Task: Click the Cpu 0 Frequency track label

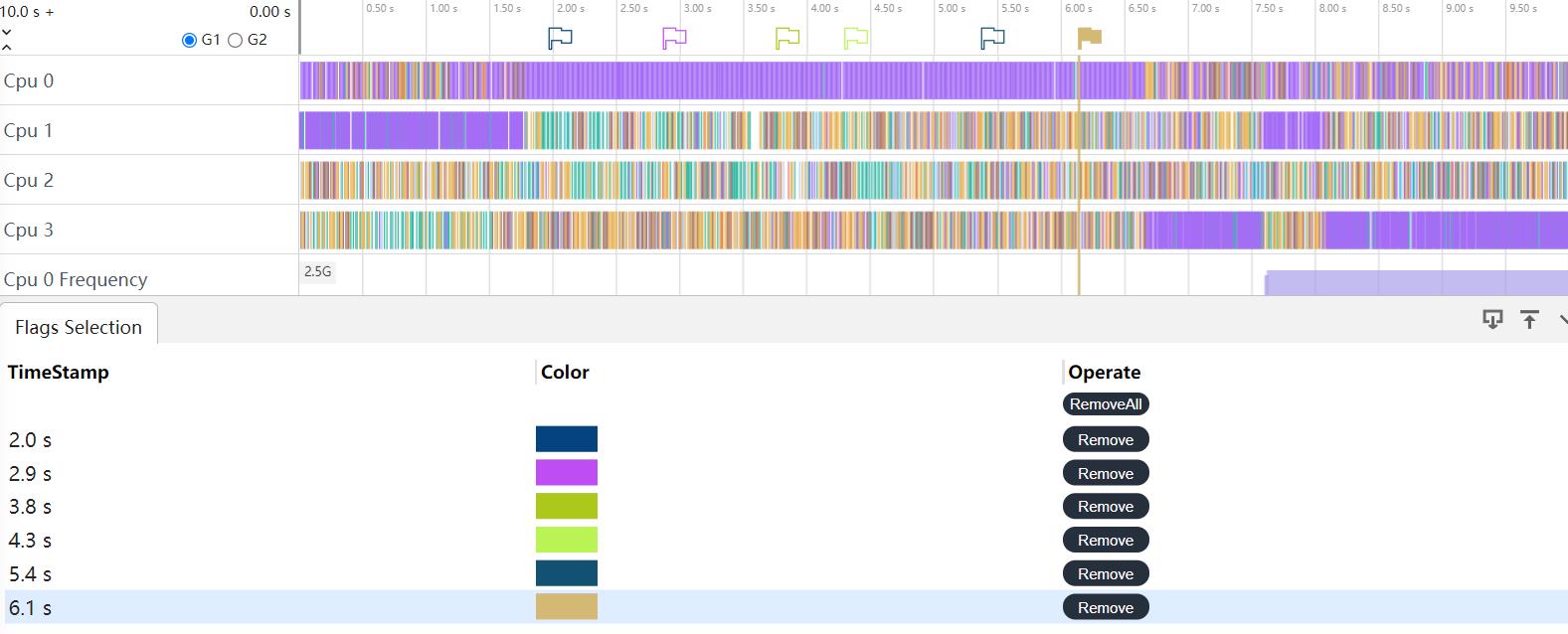Action: 76,279
